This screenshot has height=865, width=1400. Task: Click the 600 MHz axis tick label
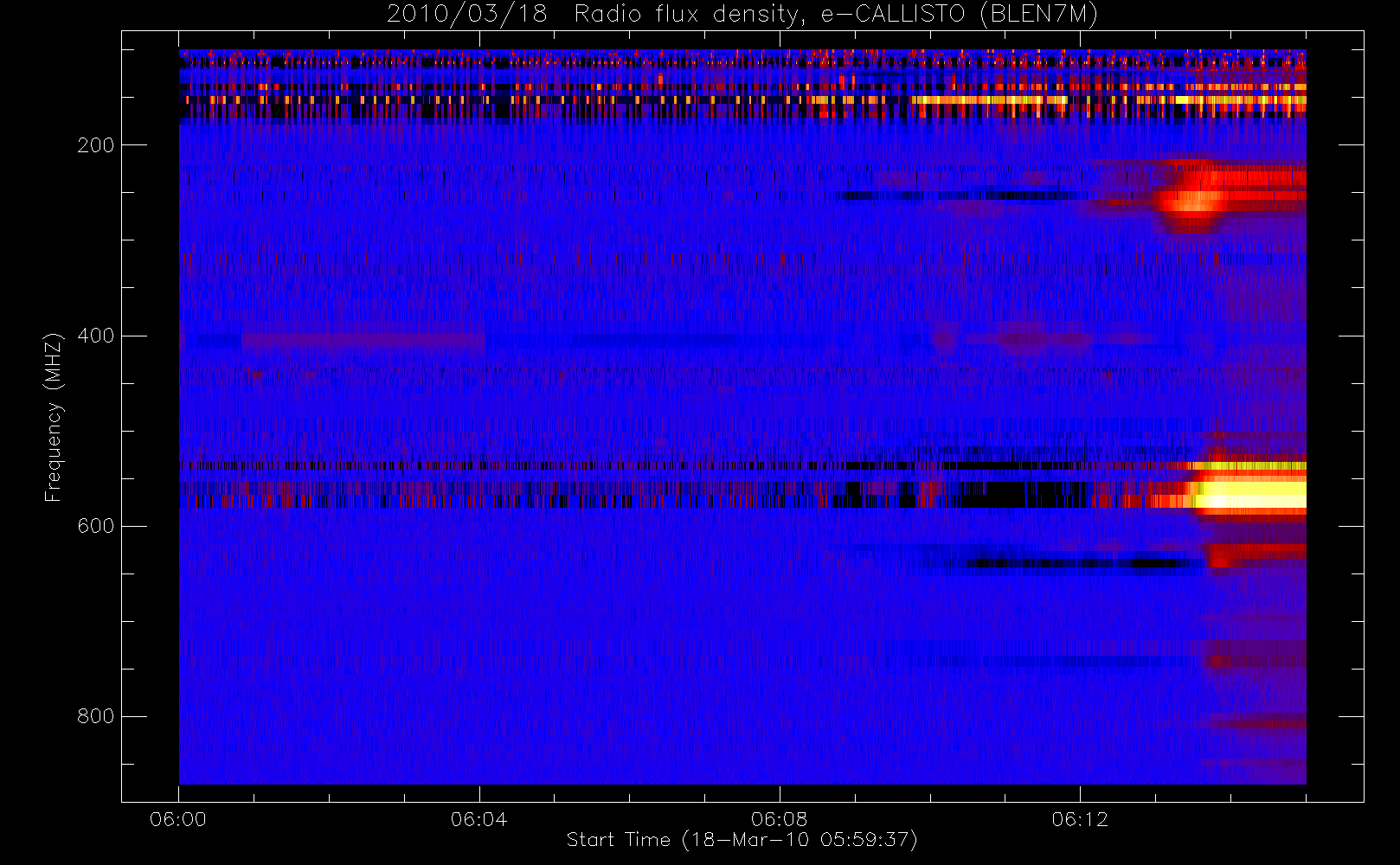coord(96,526)
